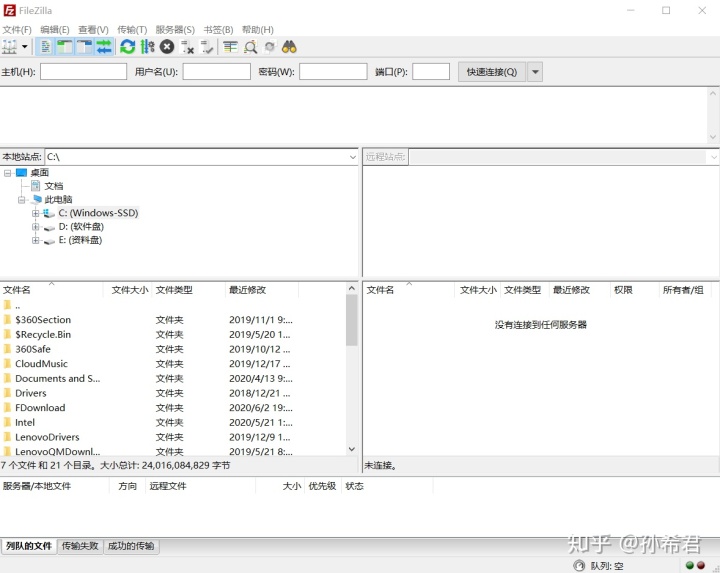Switch to the 成功的传输 tab
Screen dimensions: 720x573
(x=131, y=546)
